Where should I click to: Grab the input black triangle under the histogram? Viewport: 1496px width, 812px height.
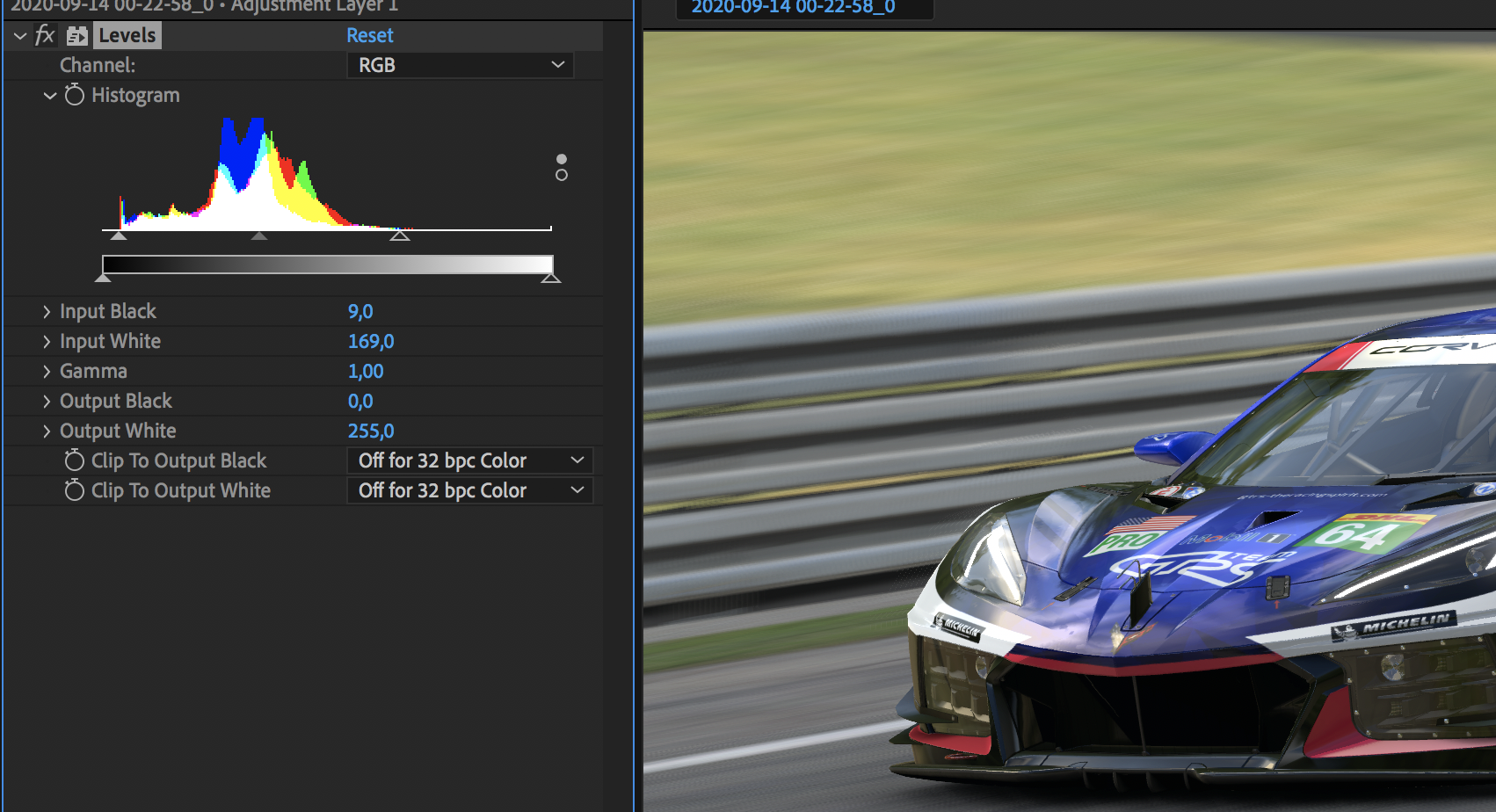119,236
